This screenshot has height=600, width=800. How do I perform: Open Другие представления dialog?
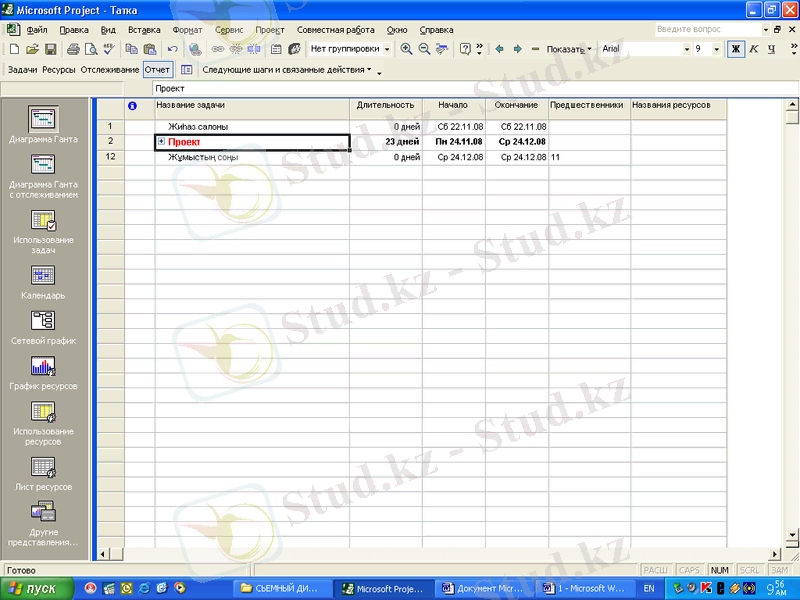tap(43, 523)
